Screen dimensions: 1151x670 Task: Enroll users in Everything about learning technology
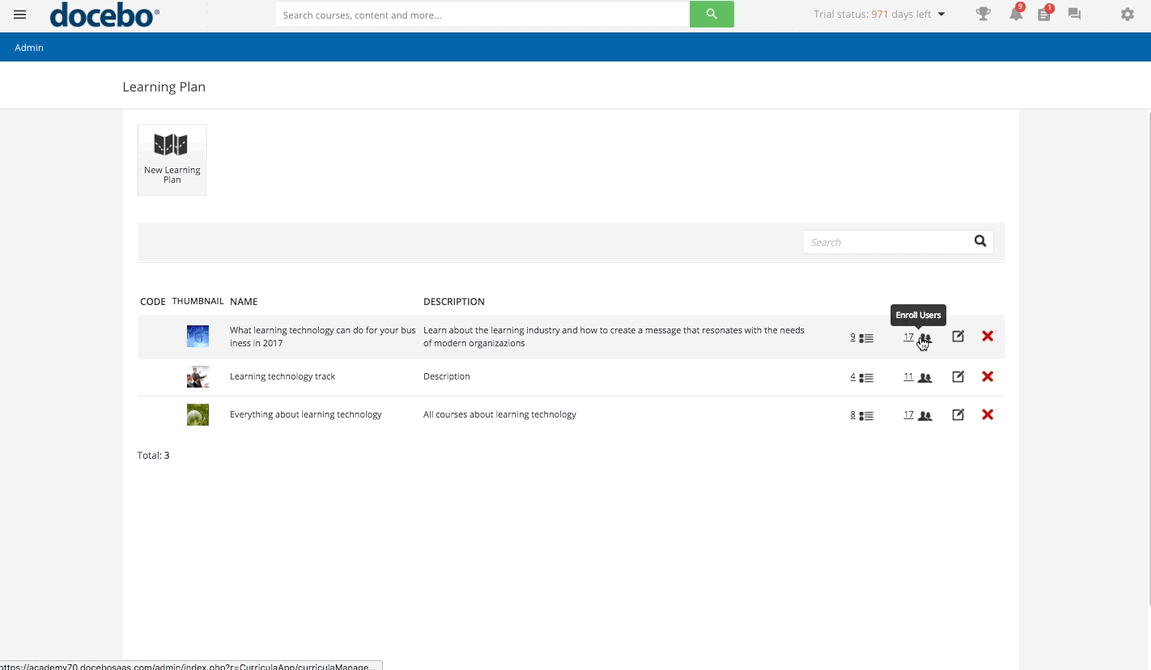[923, 414]
